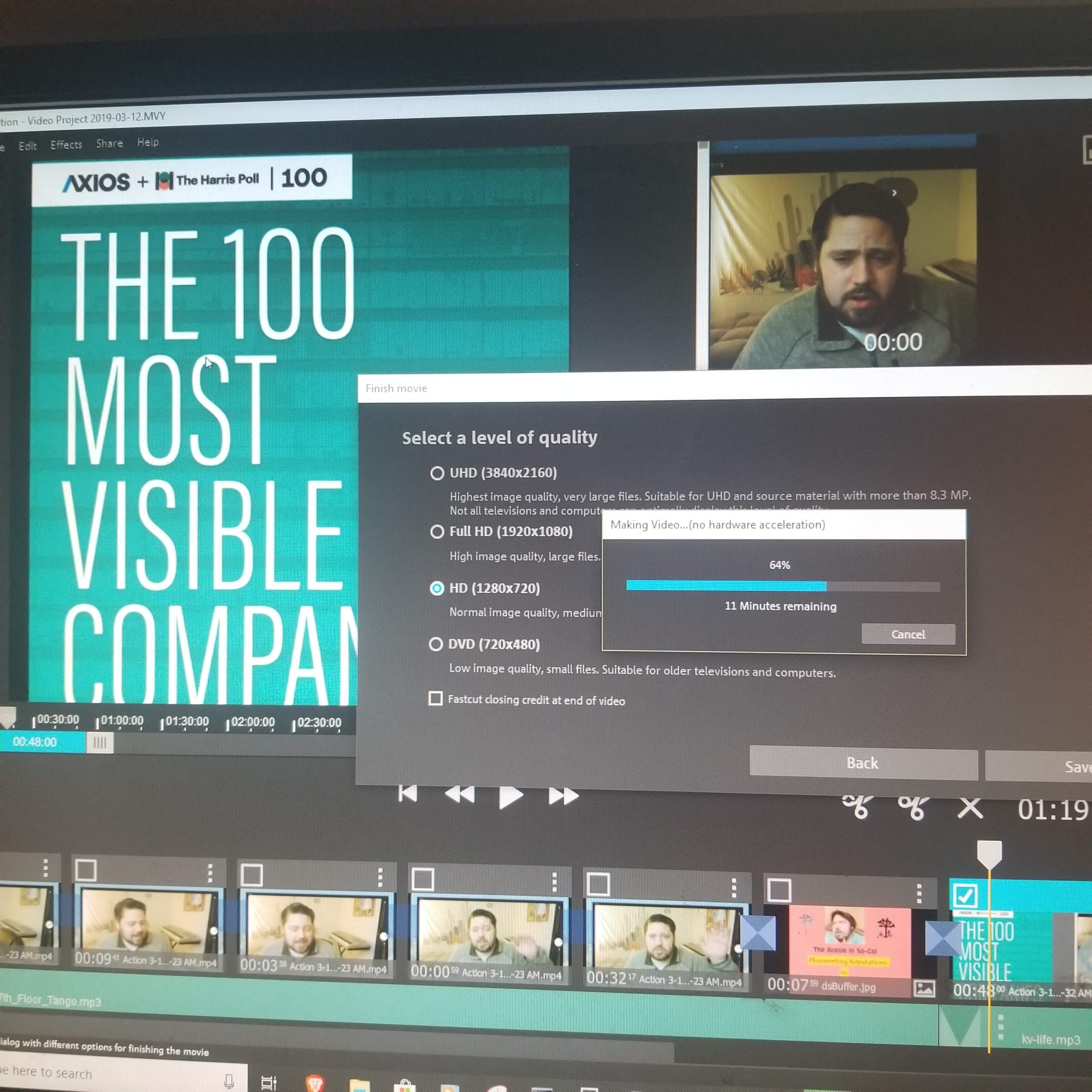This screenshot has height=1092, width=1092.
Task: Open the Effects menu
Action: (66, 145)
